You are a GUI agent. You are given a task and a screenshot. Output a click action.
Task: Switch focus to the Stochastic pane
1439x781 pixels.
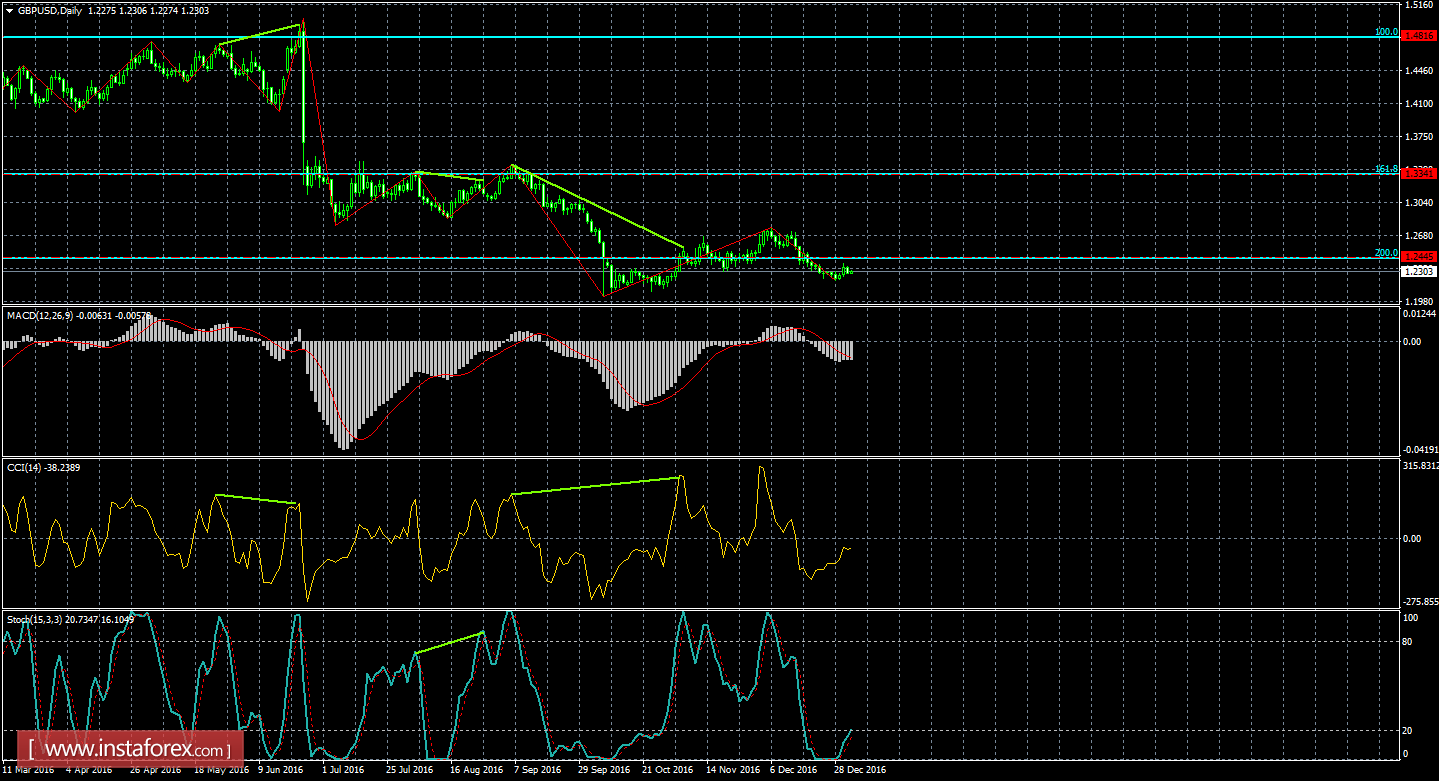tap(700, 690)
